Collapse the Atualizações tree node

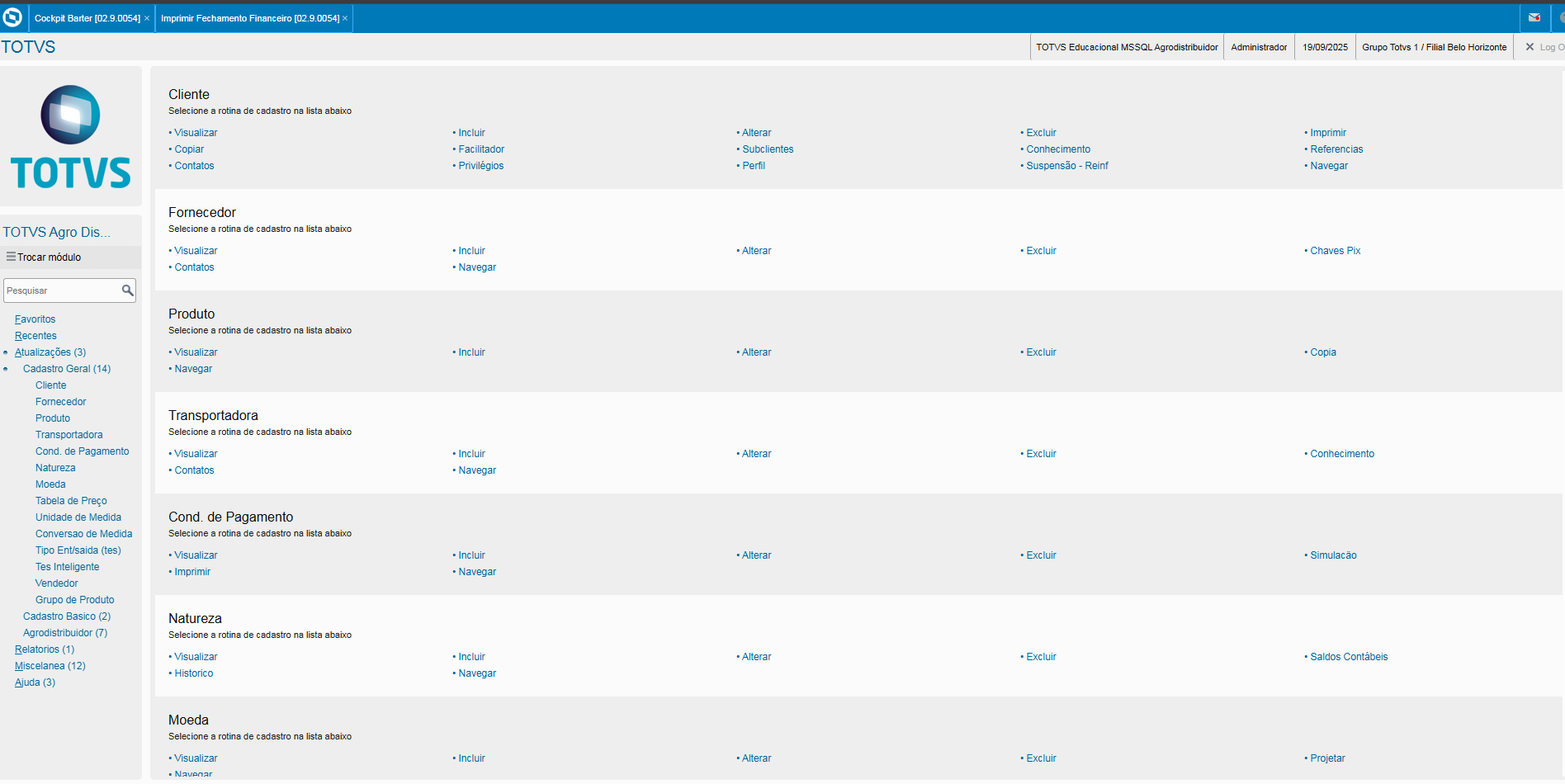[x=6, y=352]
